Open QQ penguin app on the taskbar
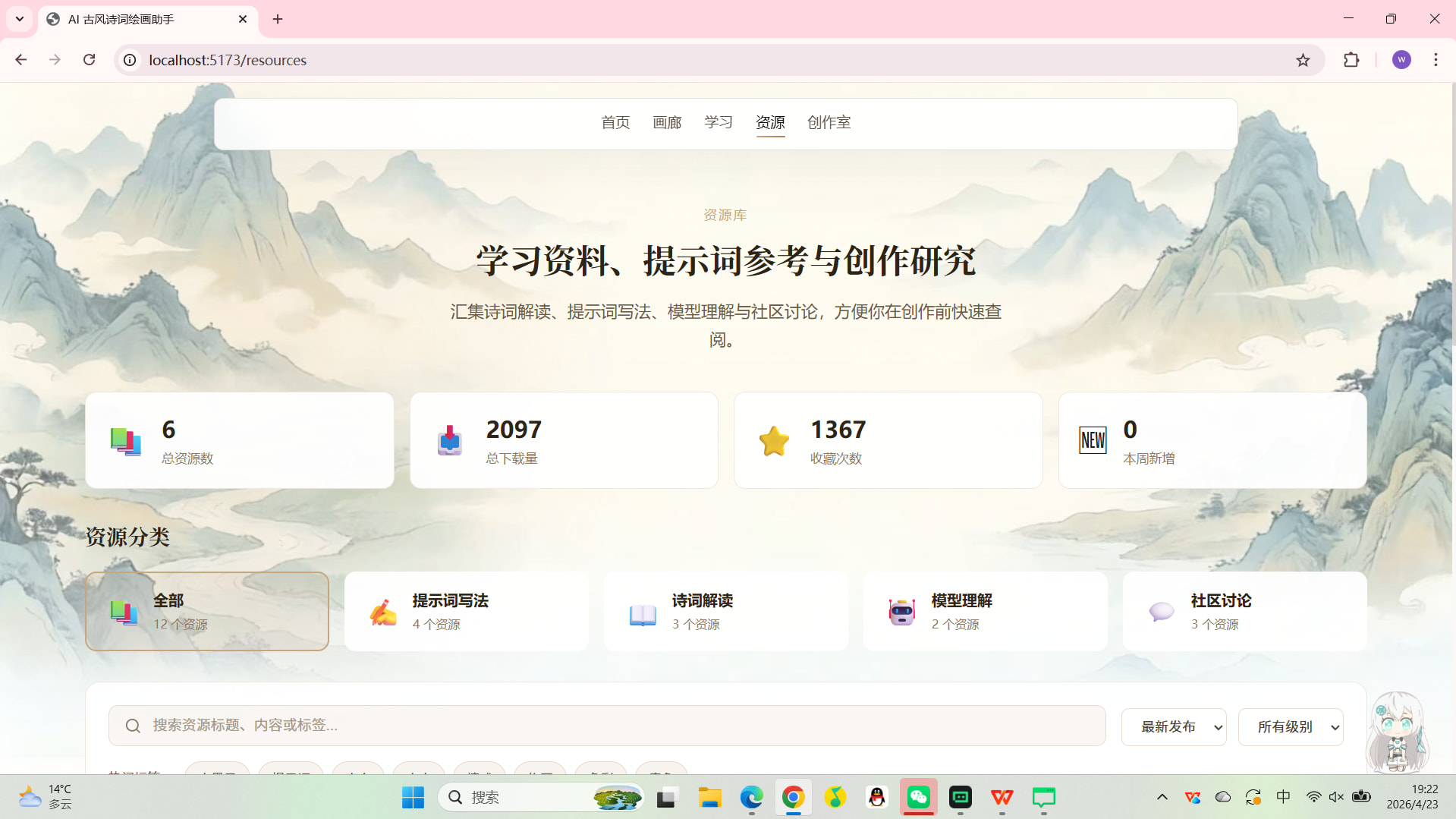The width and height of the screenshot is (1456, 819). 877,798
